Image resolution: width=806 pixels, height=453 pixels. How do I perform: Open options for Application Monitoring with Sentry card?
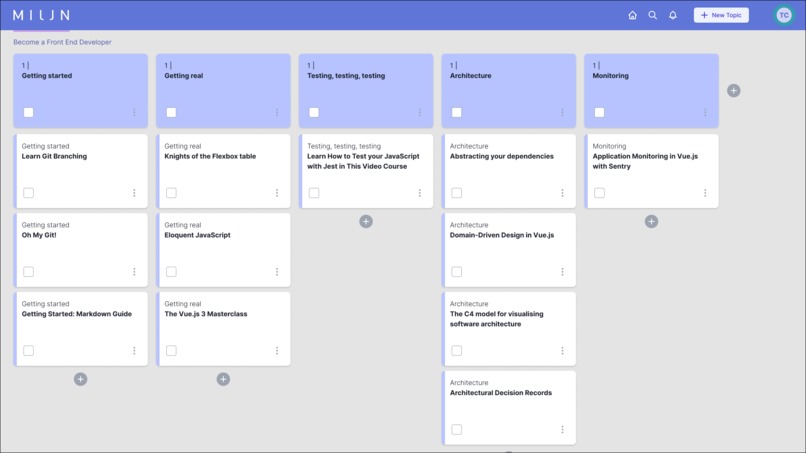705,193
